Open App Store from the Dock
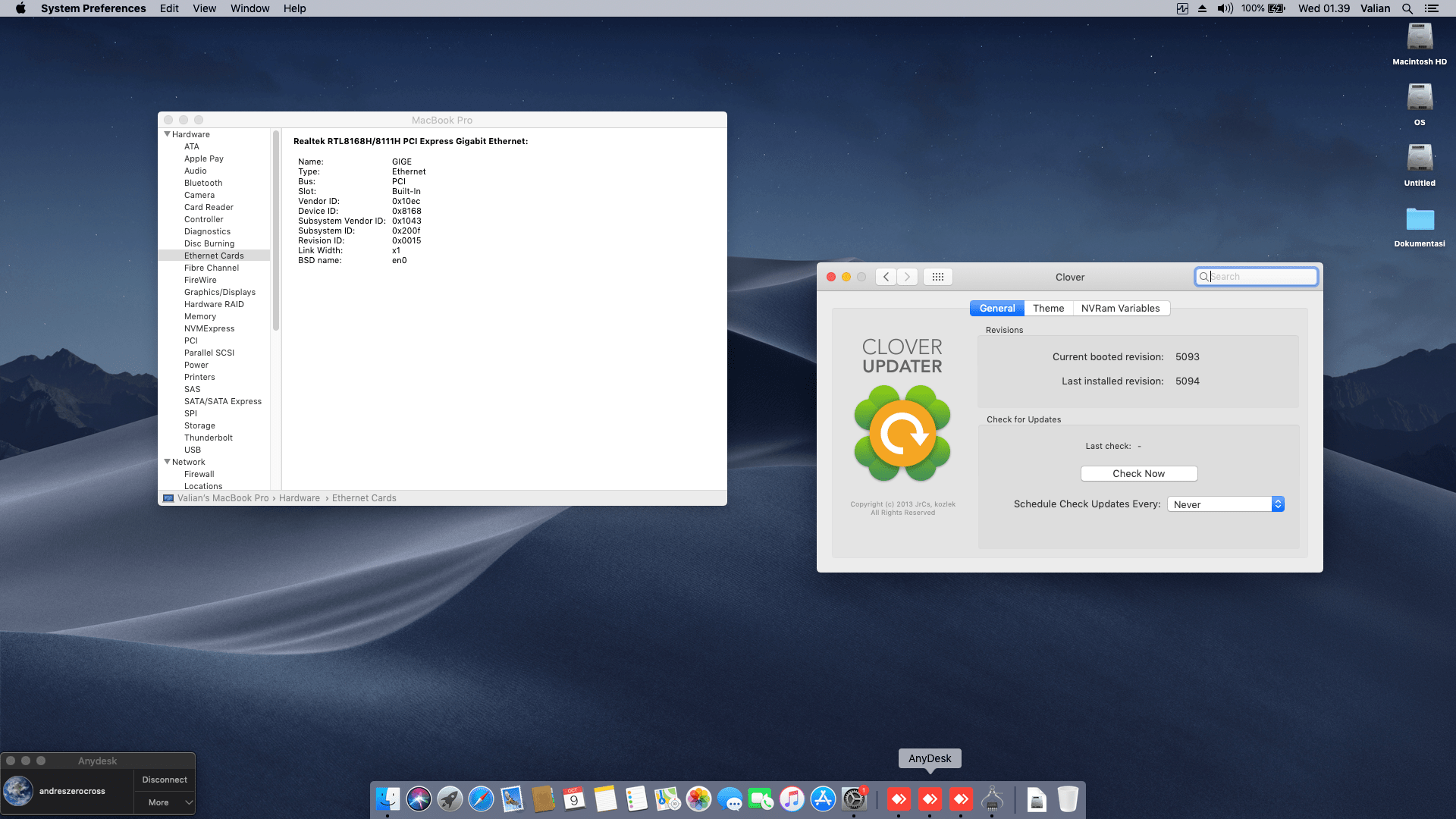 (x=823, y=799)
